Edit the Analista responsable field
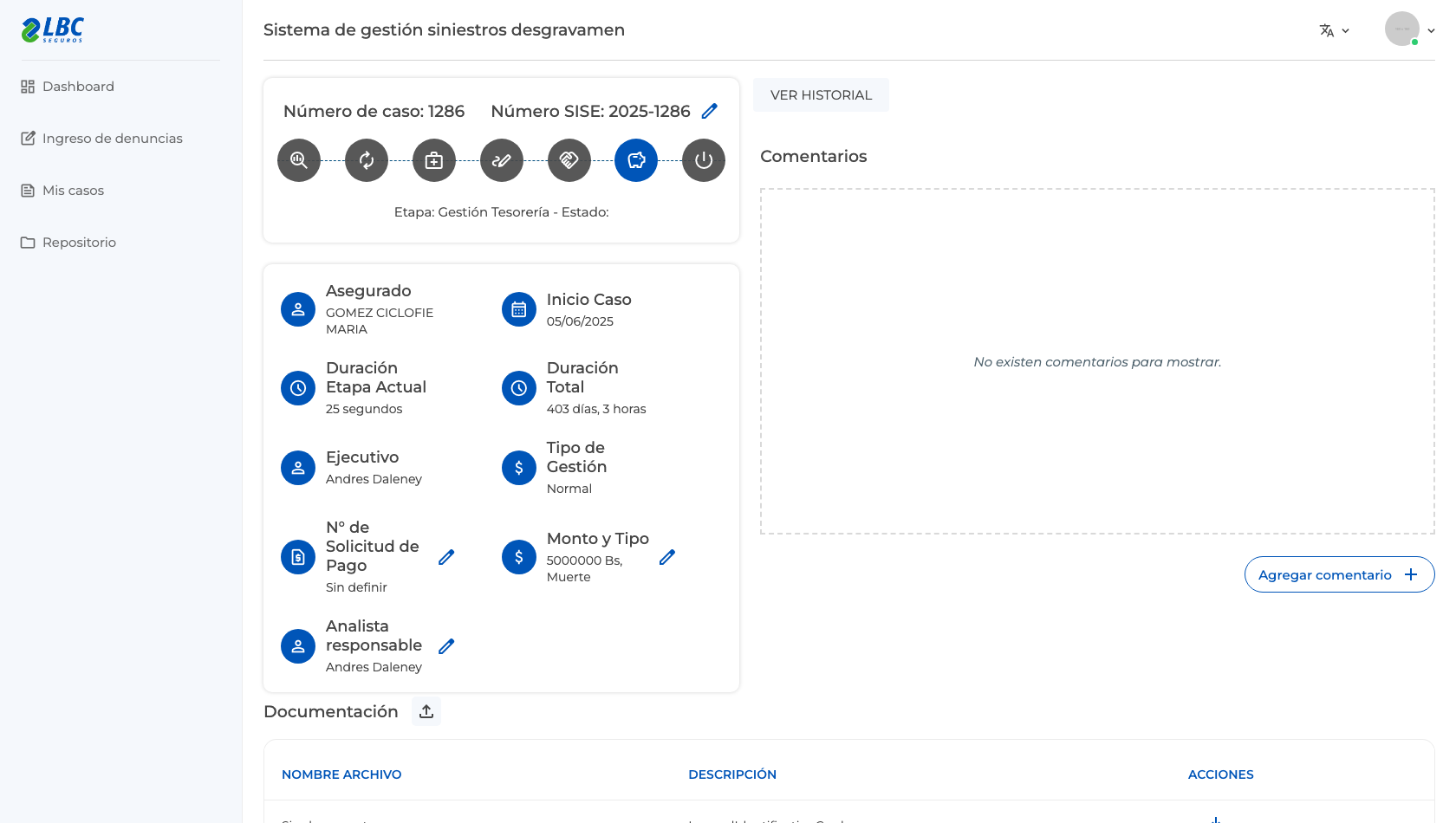Screen dimensions: 1456x823 point(446,646)
